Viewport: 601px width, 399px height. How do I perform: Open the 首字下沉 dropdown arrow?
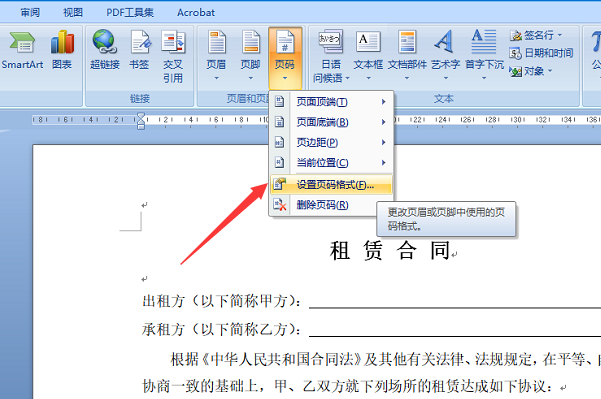[484, 78]
